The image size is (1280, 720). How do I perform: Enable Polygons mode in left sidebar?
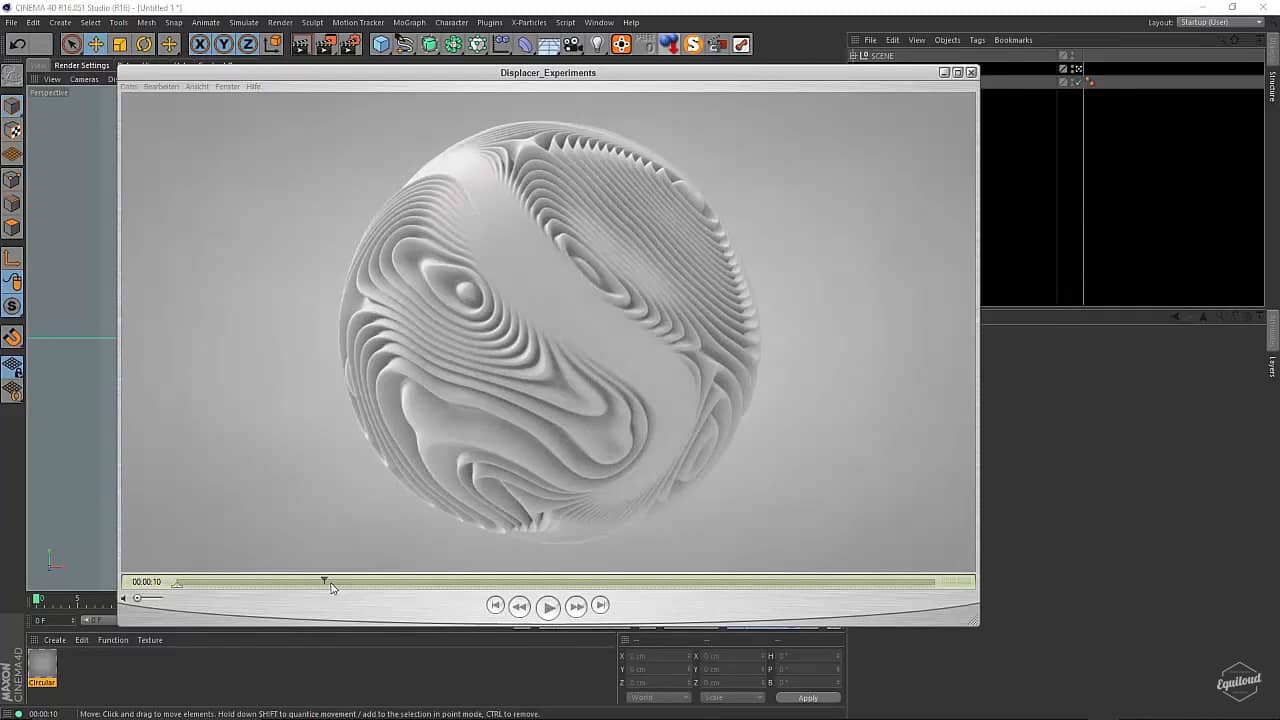point(12,228)
